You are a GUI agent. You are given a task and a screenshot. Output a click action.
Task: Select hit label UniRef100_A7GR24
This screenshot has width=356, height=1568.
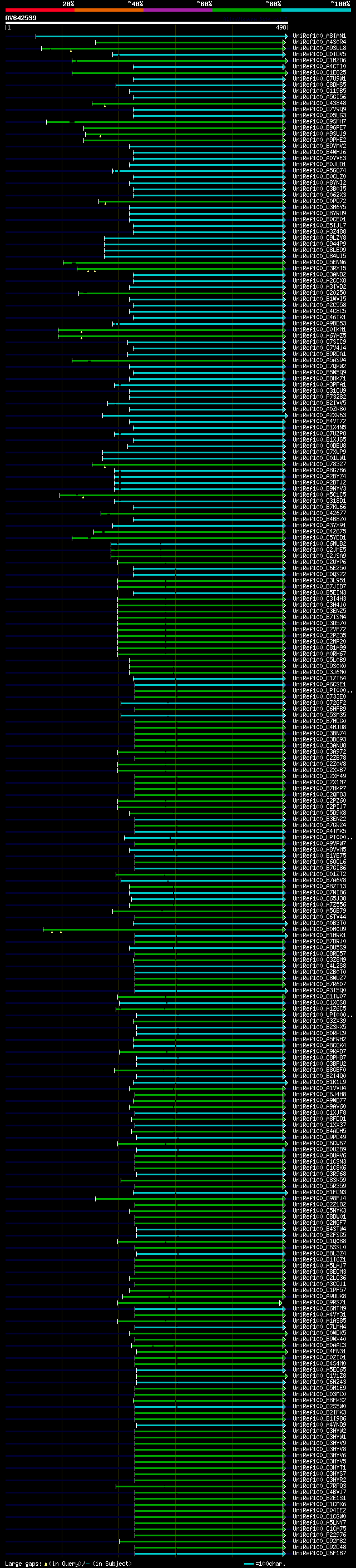click(319, 825)
